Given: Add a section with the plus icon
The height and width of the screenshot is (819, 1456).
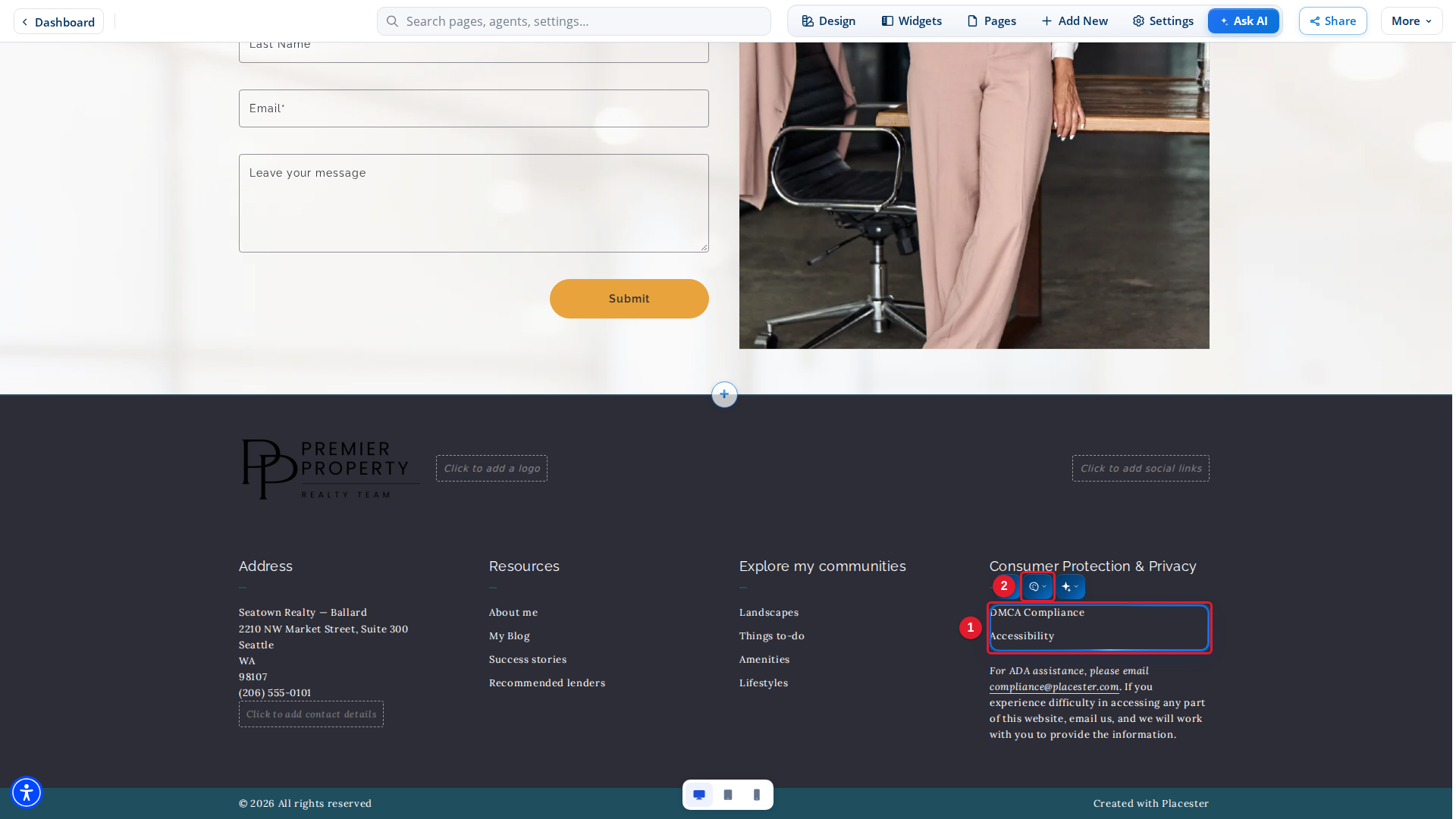Looking at the screenshot, I should pos(724,394).
